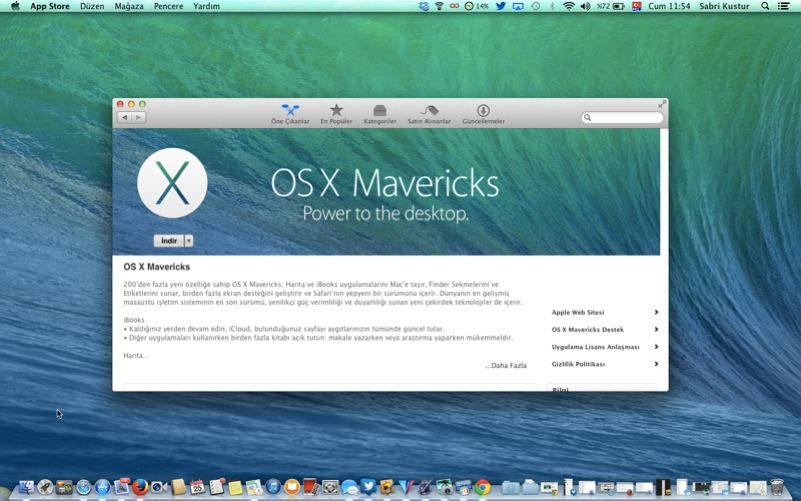Expand the Apple Web Sitesi arrow
The width and height of the screenshot is (801, 501).
(x=656, y=312)
